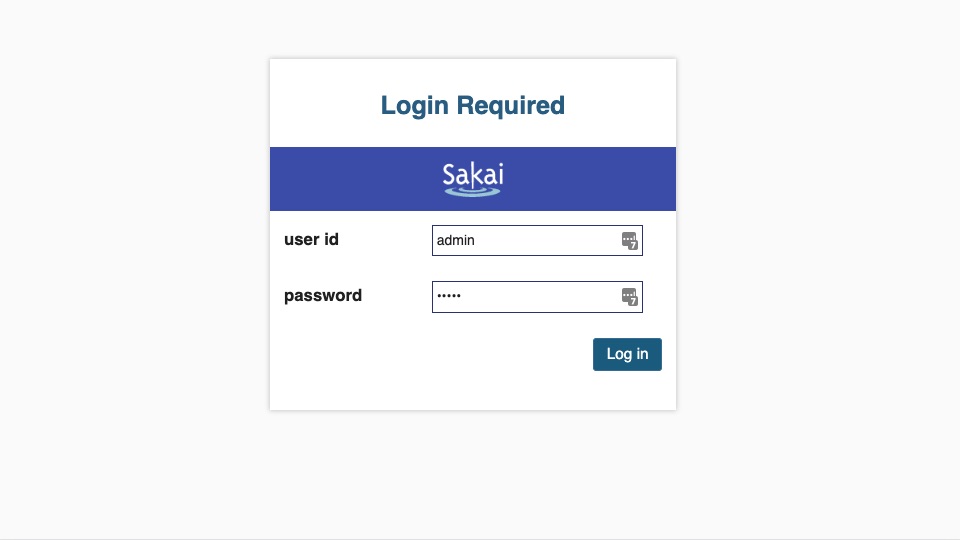Place cursor at end of user id text
Image resolution: width=960 pixels, height=540 pixels.
coord(476,241)
